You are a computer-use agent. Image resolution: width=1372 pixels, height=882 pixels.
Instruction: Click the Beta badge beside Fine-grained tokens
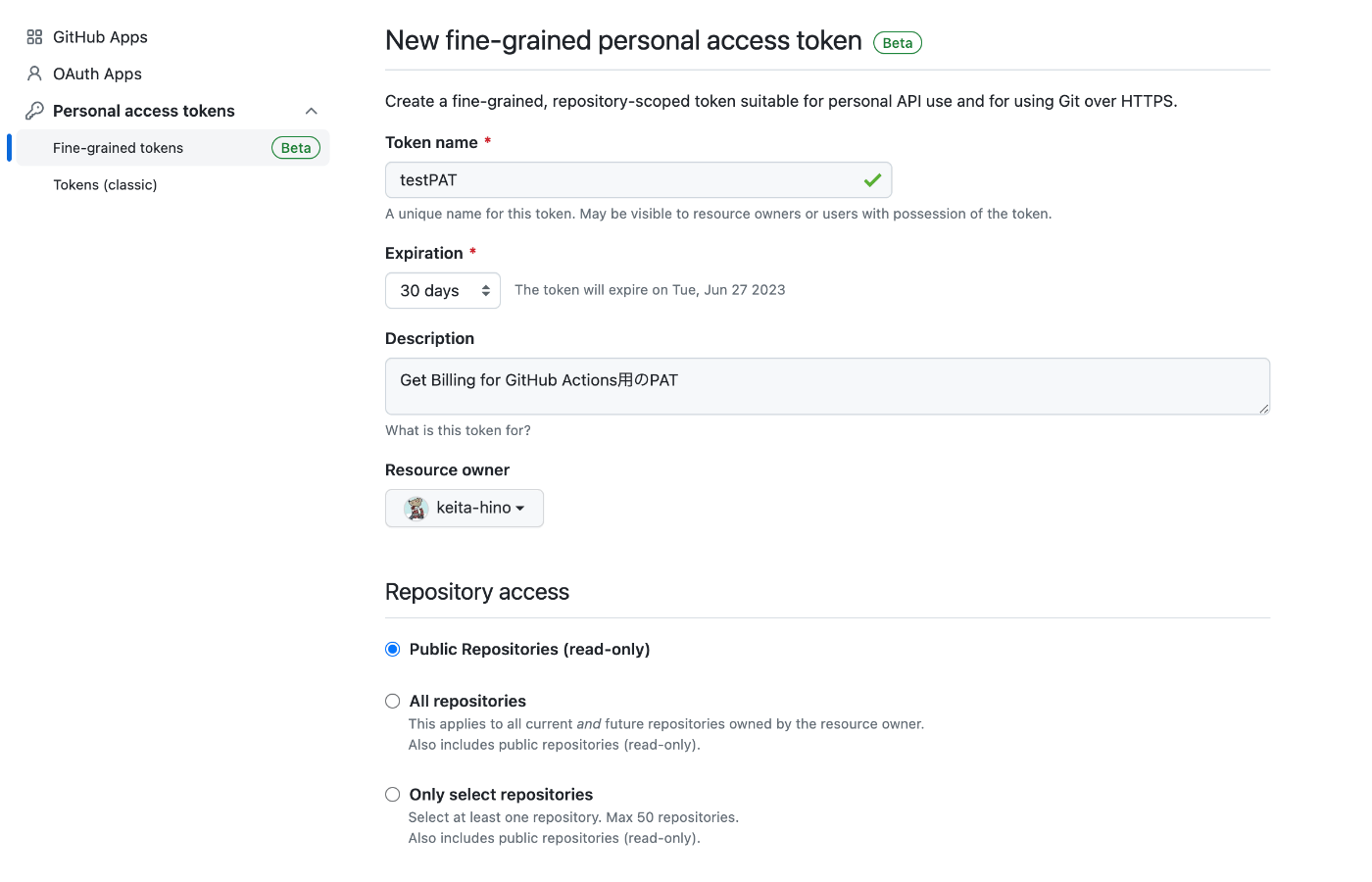coord(296,148)
